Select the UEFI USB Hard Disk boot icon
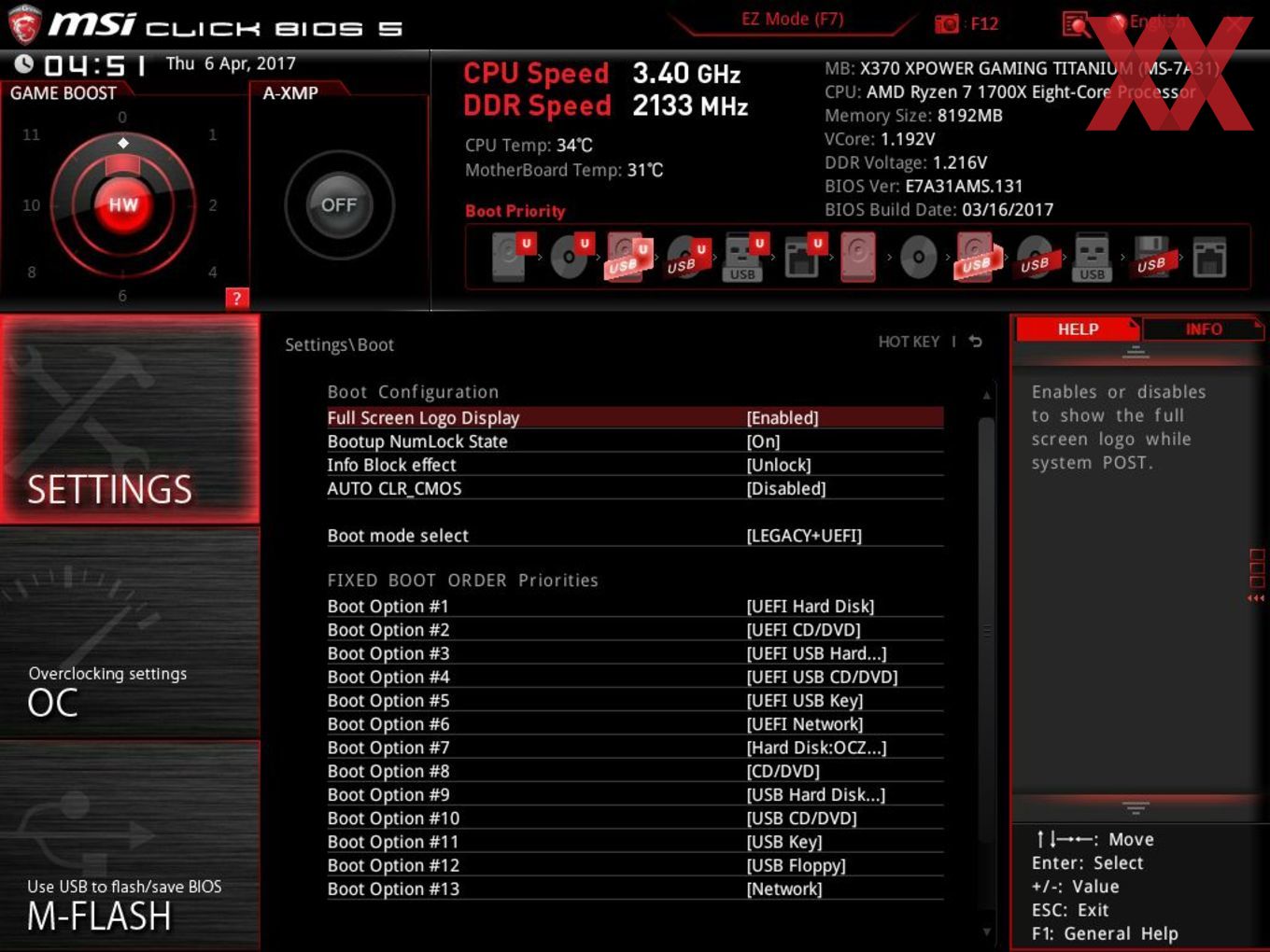Viewport: 1270px width, 952px height. 628,257
